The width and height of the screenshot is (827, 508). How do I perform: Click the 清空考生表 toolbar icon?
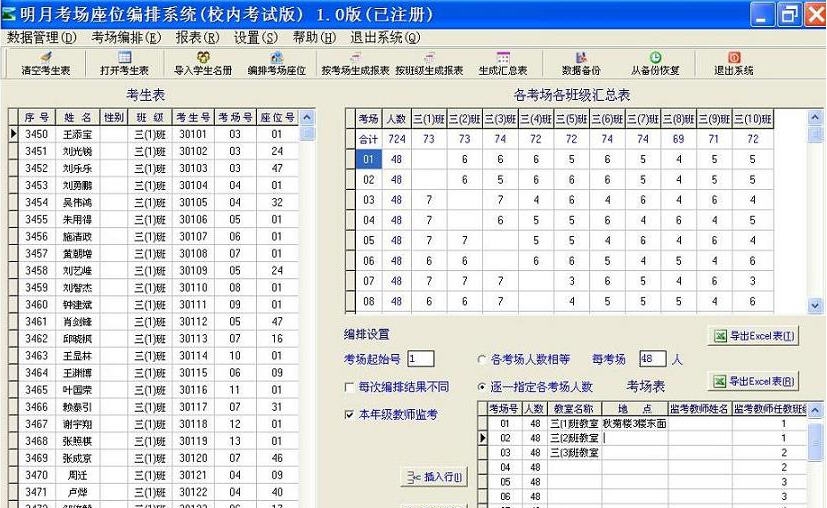pos(46,63)
